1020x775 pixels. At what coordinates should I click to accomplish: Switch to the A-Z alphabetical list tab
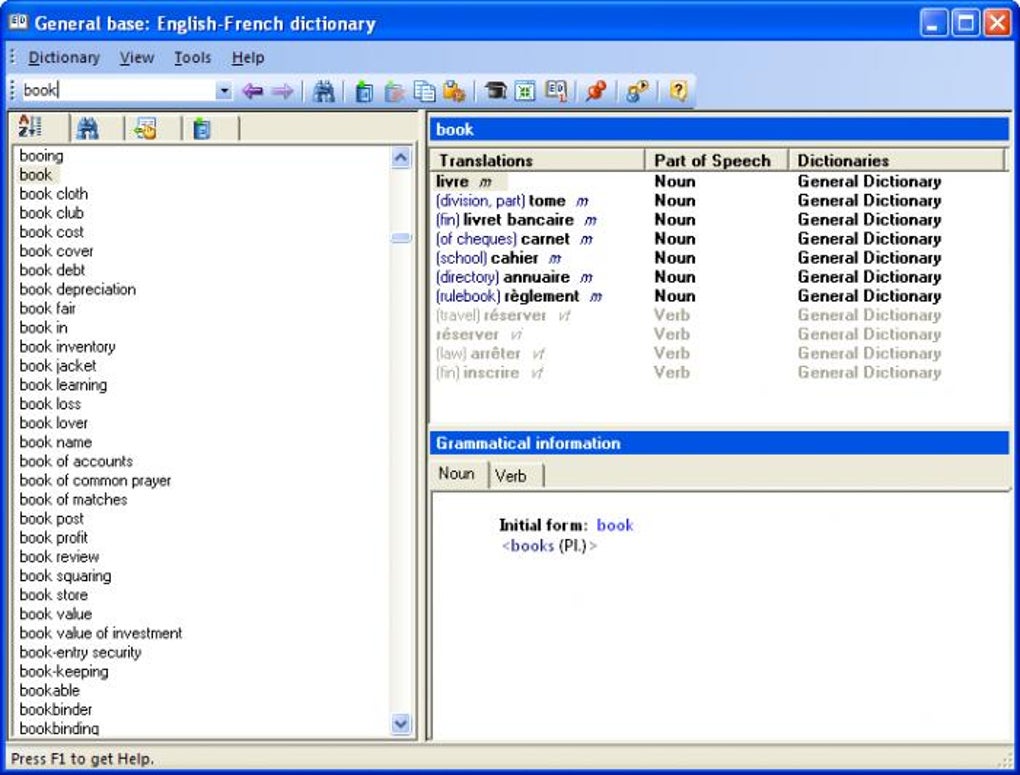coord(31,128)
